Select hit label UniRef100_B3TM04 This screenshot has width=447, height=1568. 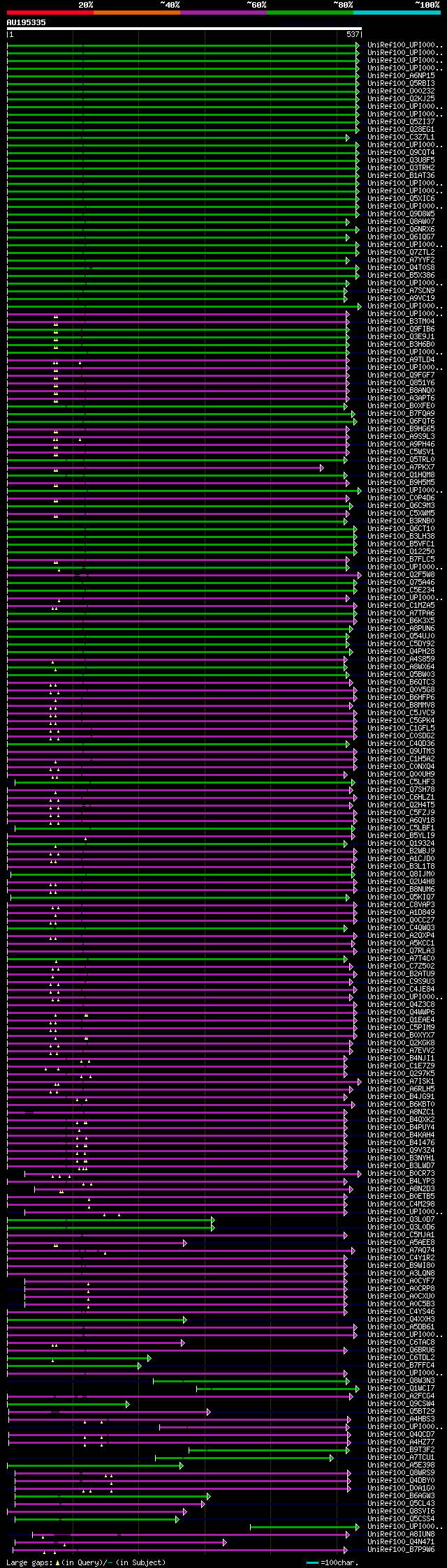pos(401,322)
